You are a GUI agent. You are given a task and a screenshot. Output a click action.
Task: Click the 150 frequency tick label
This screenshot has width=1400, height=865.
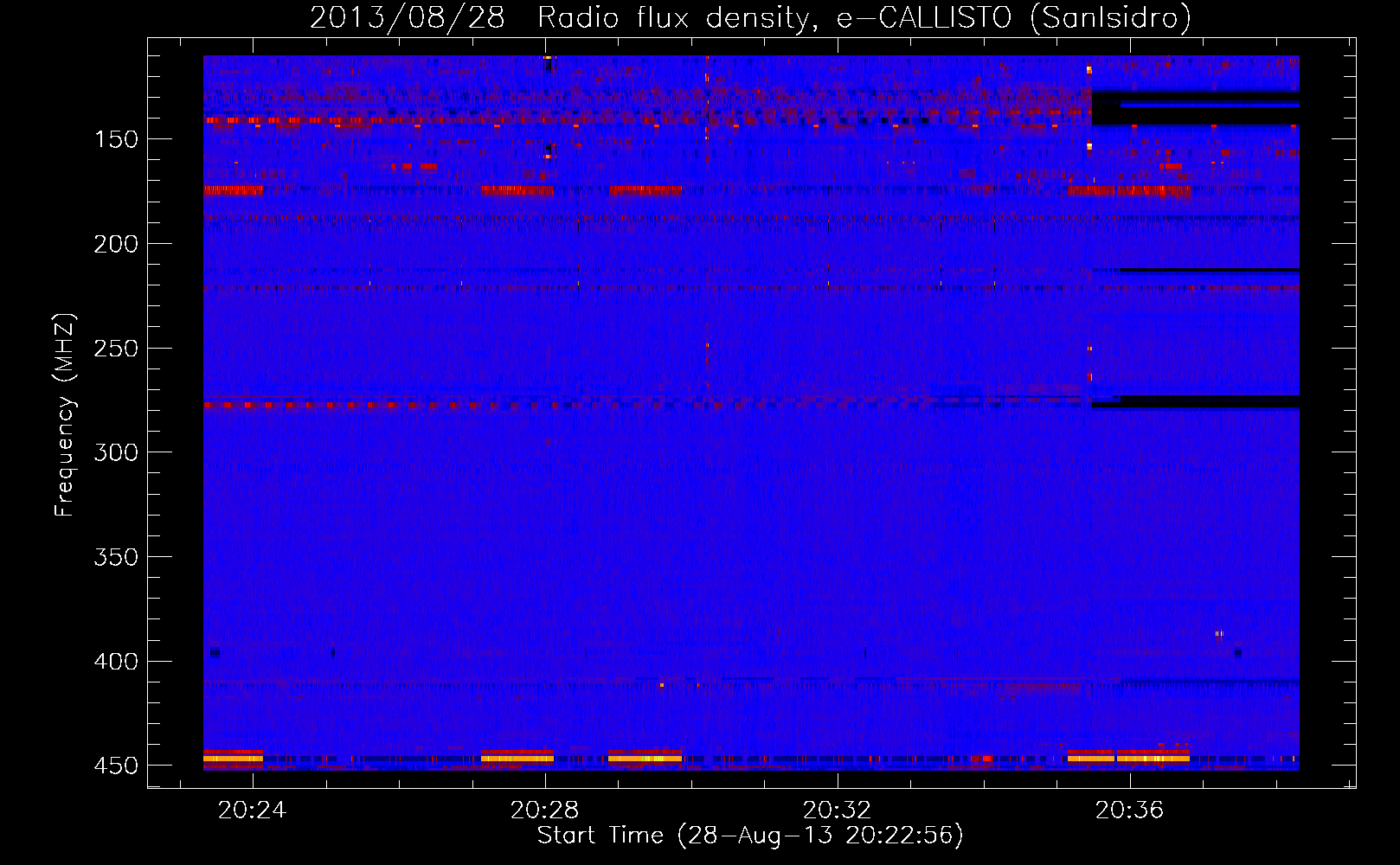tap(115, 140)
